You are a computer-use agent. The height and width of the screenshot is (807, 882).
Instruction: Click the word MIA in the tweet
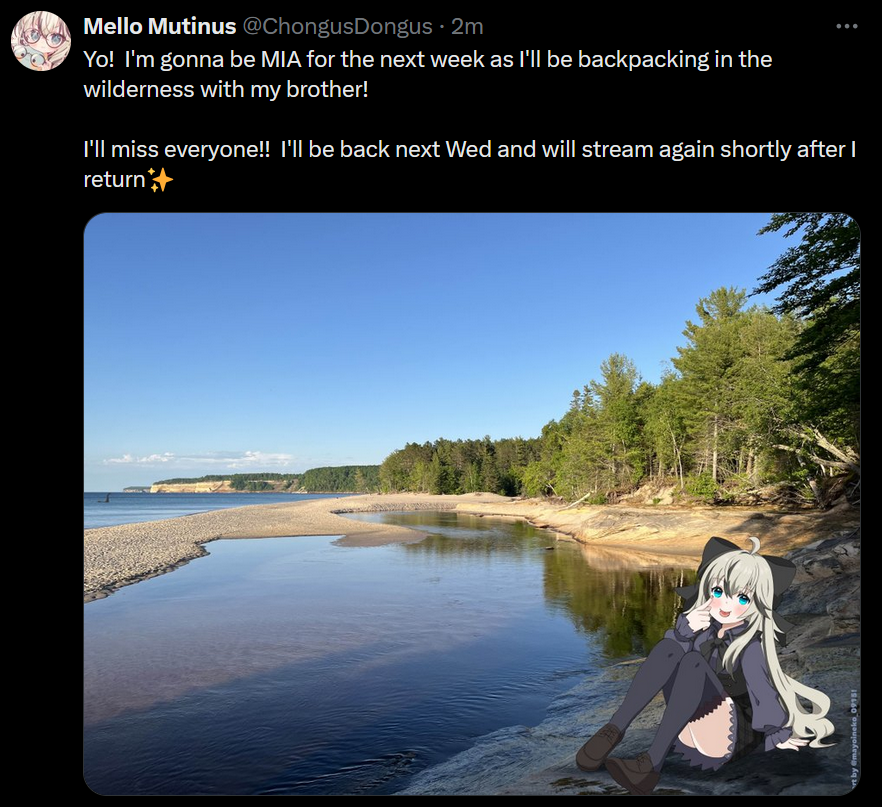(281, 60)
